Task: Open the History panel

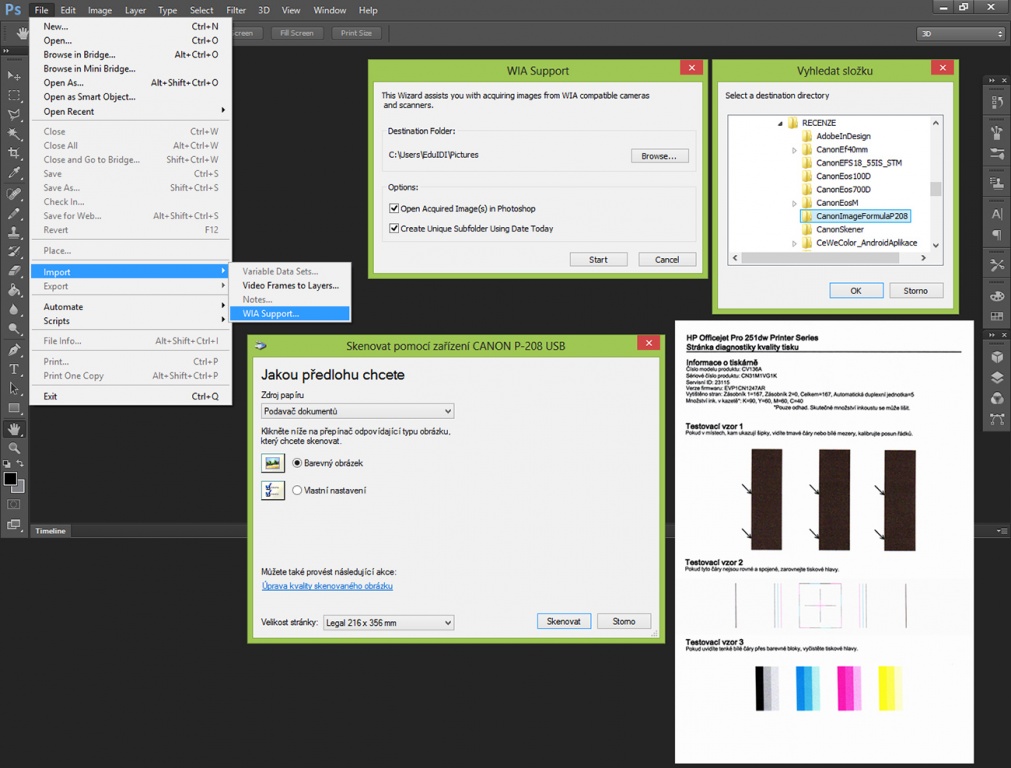Action: [997, 102]
